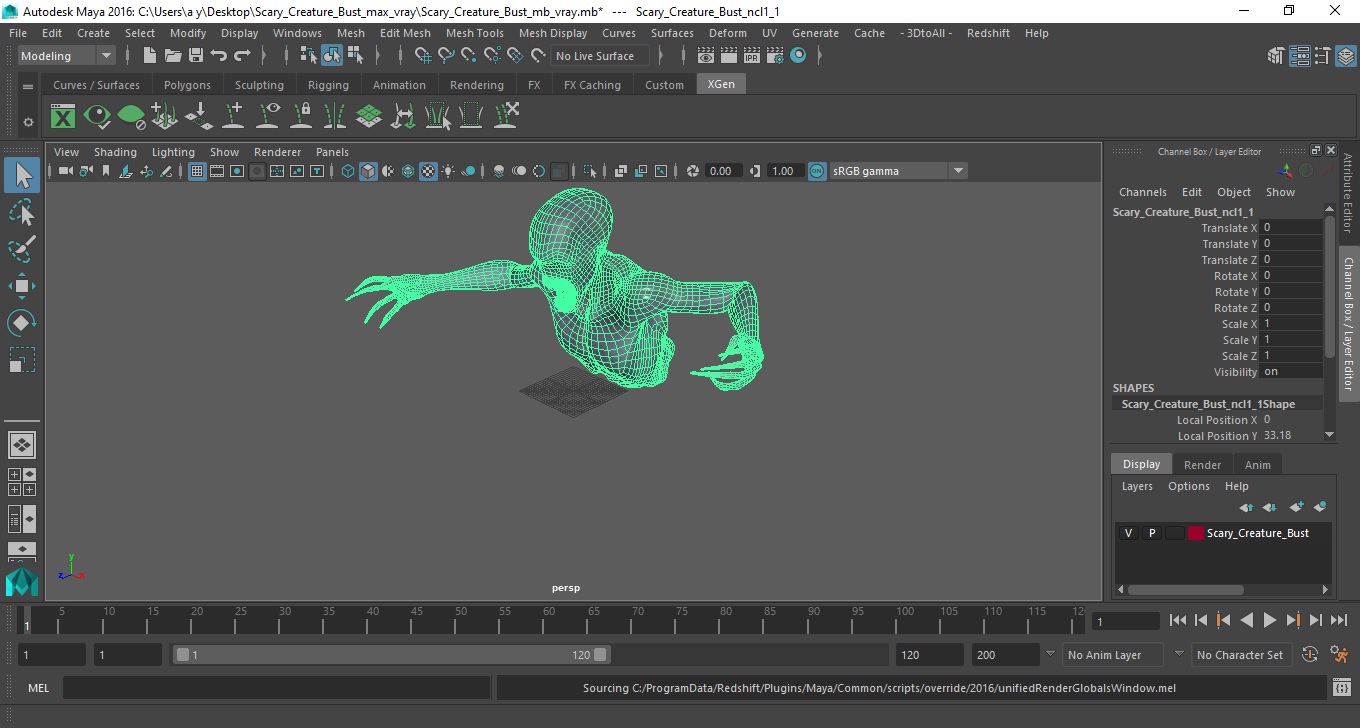Select by hierarchy mode icon
The width and height of the screenshot is (1360, 728).
(x=309, y=56)
